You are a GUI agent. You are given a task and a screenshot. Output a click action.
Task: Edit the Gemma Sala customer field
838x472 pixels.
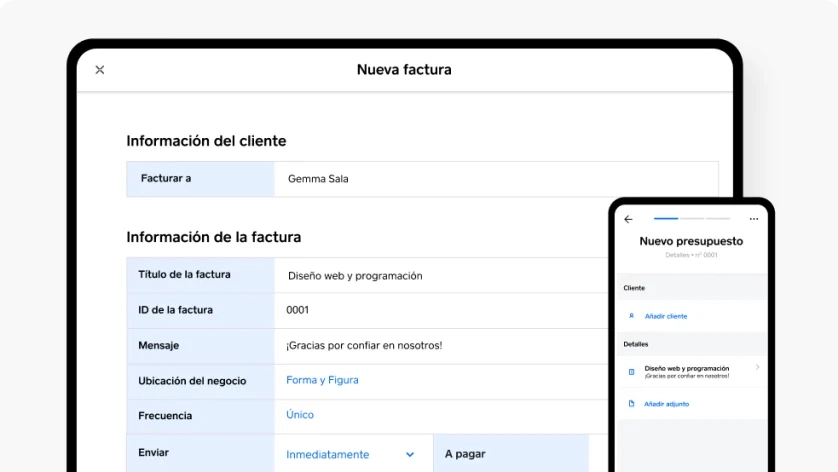(x=496, y=179)
